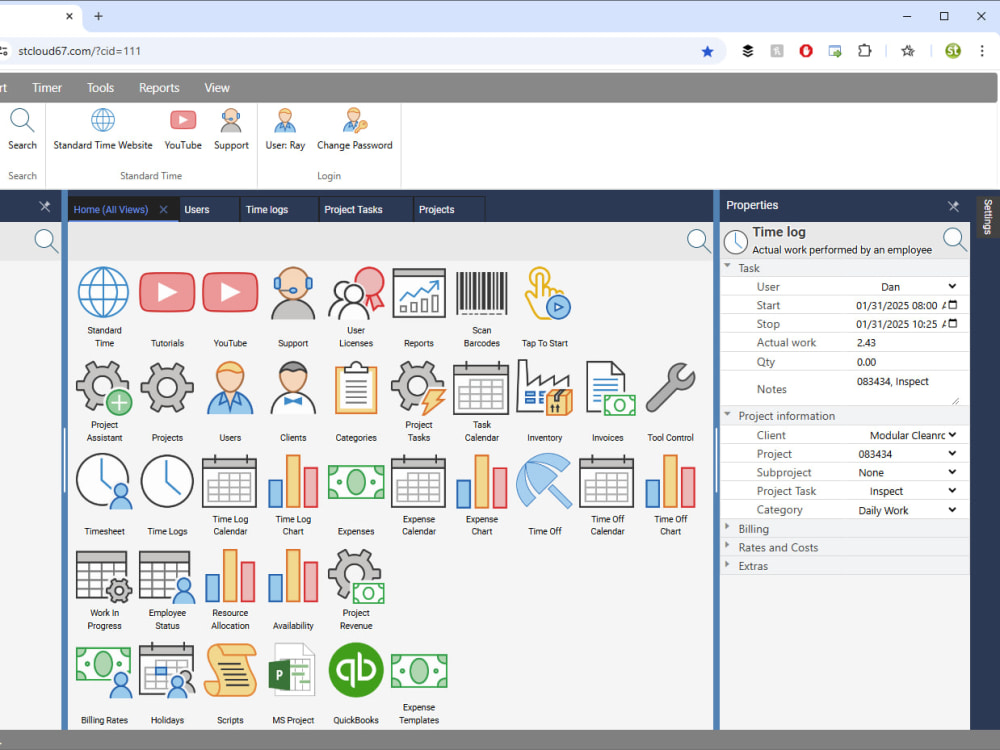Click the Notes text field
The height and width of the screenshot is (750, 1000).
click(906, 388)
